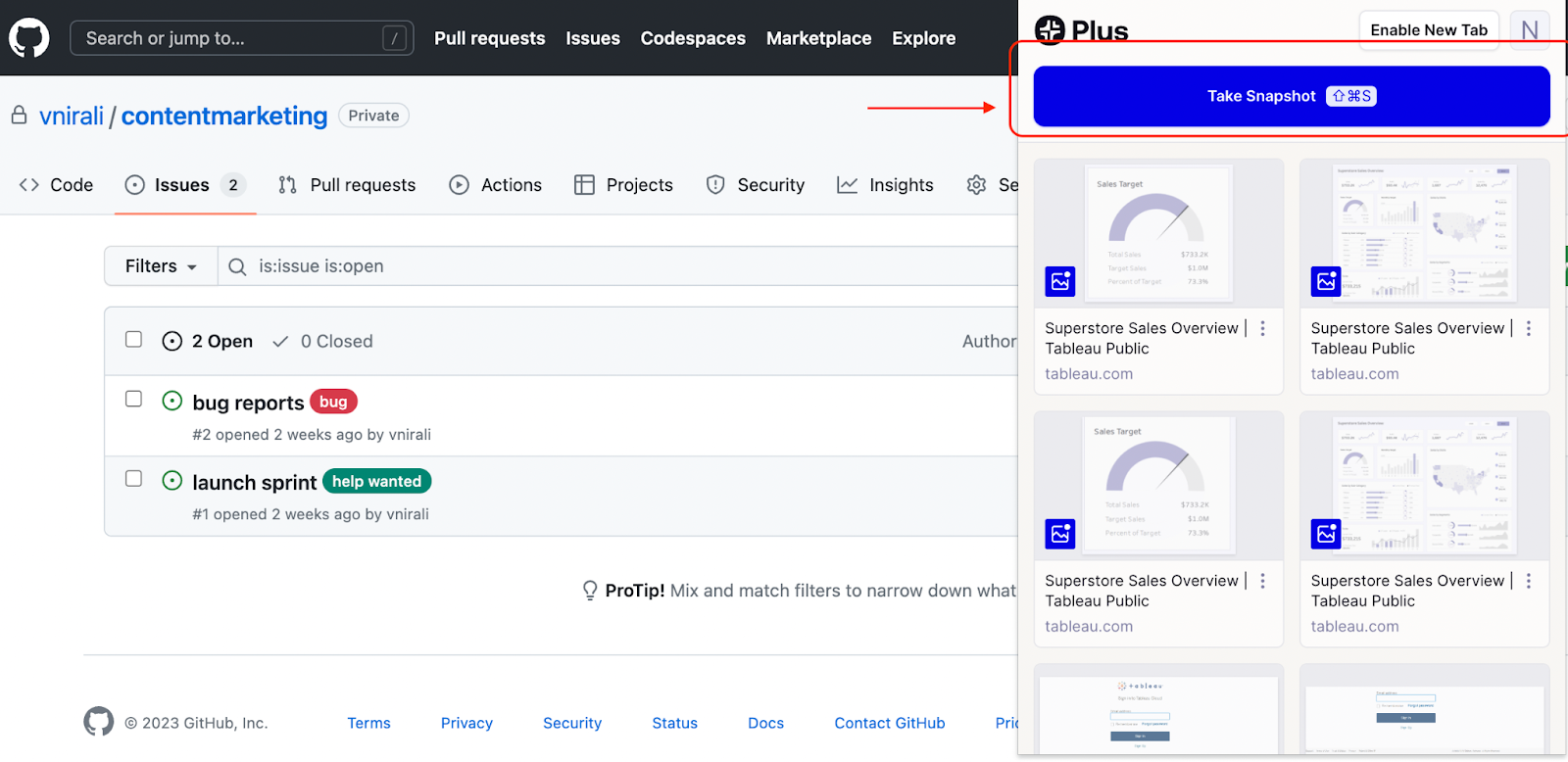Screen dimensions: 1568x762
Task: Click snapshot icon on second-row dashboard card
Action: (x=1326, y=534)
